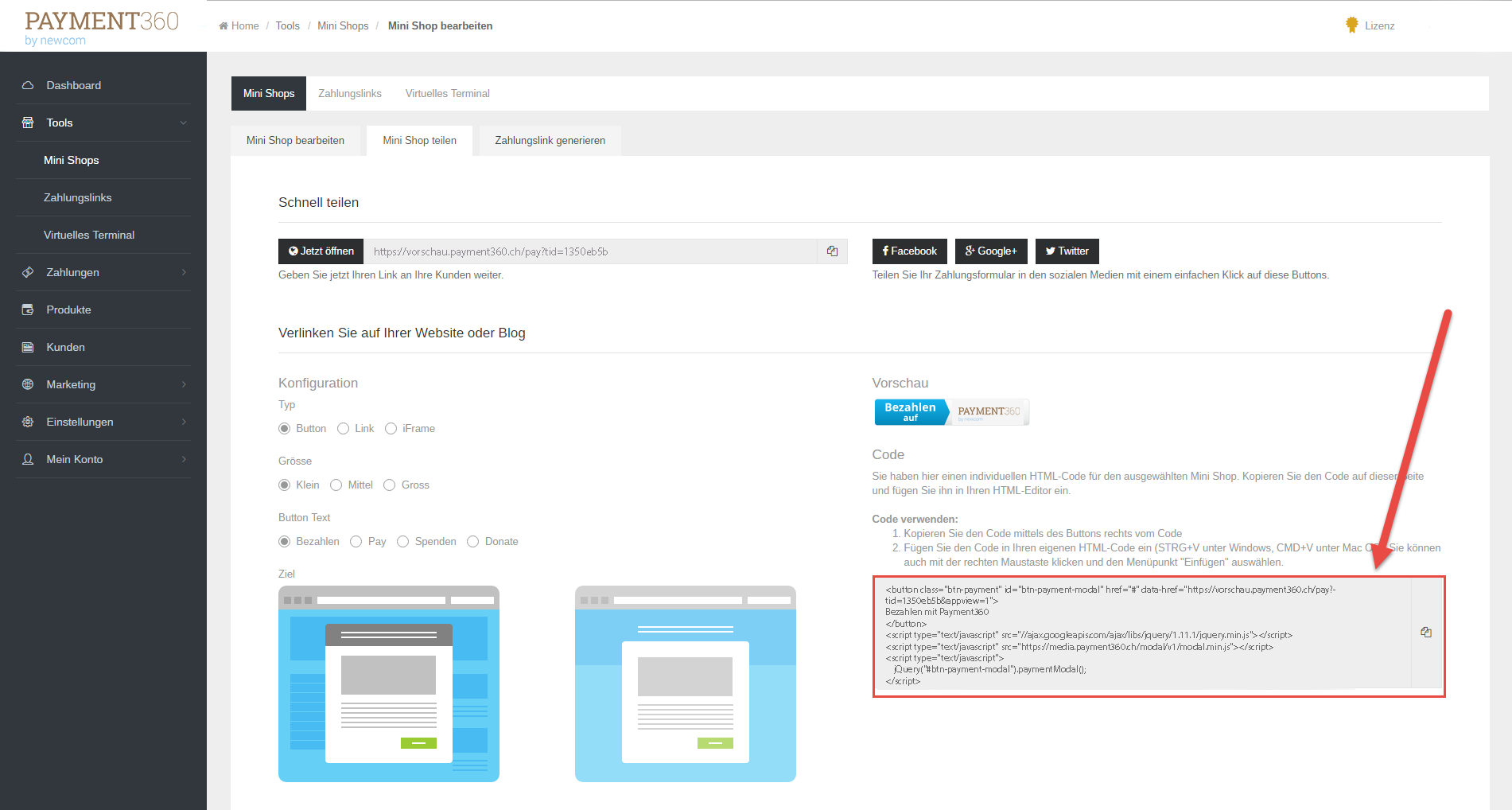Viewport: 1512px width, 810px height.
Task: Click the Produkte icon in sidebar
Action: coord(28,310)
